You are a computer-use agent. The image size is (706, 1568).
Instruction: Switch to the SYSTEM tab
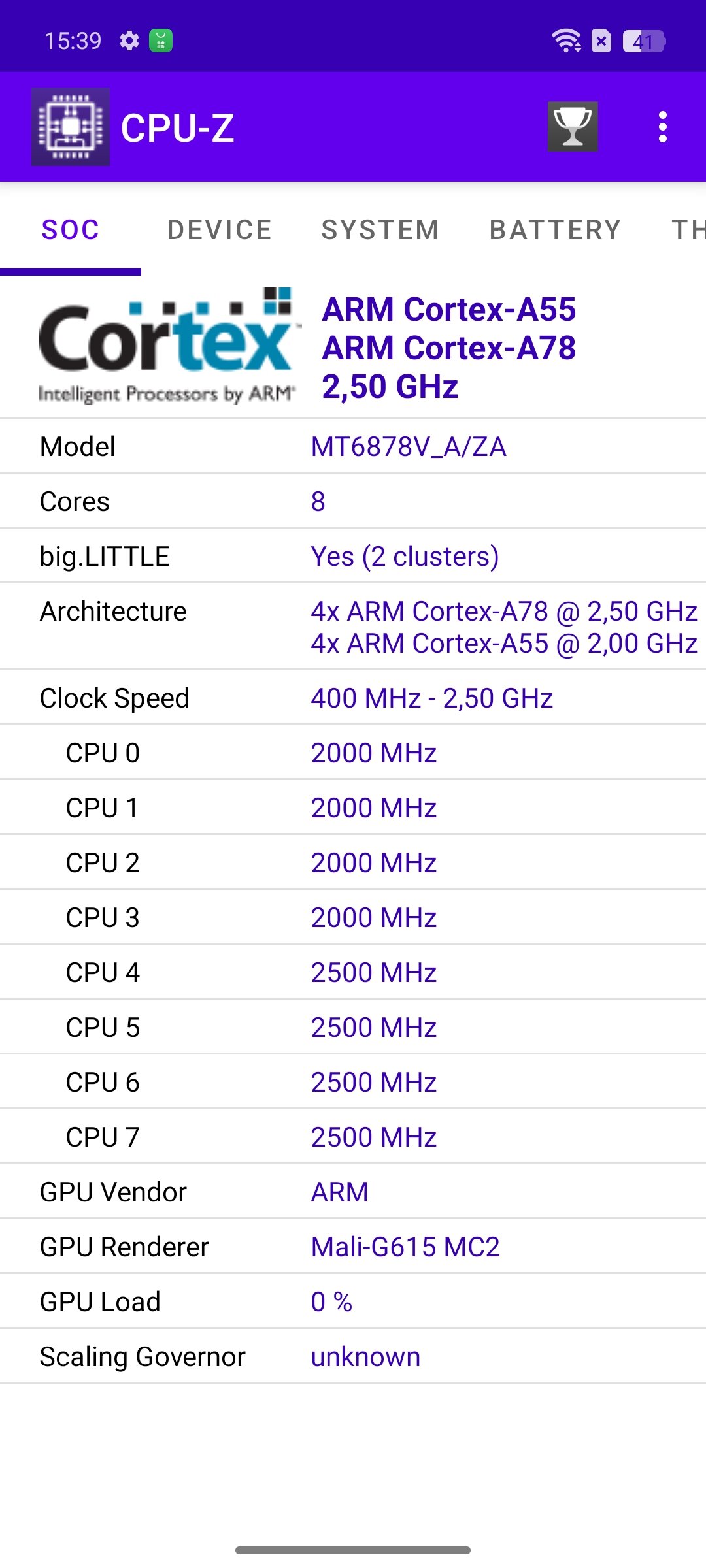380,230
